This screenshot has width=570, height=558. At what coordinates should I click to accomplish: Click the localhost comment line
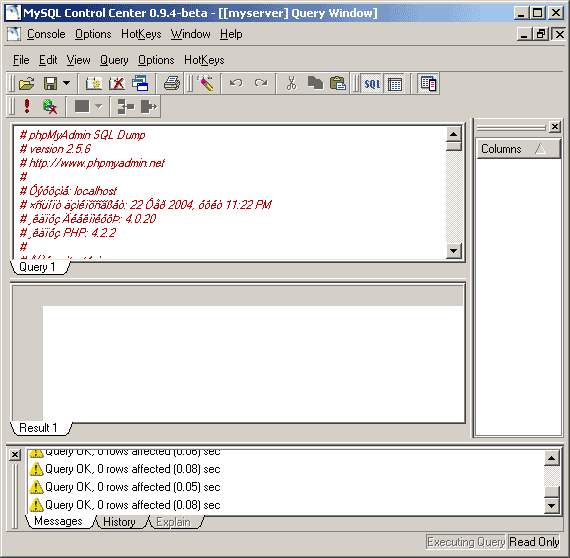[68, 191]
